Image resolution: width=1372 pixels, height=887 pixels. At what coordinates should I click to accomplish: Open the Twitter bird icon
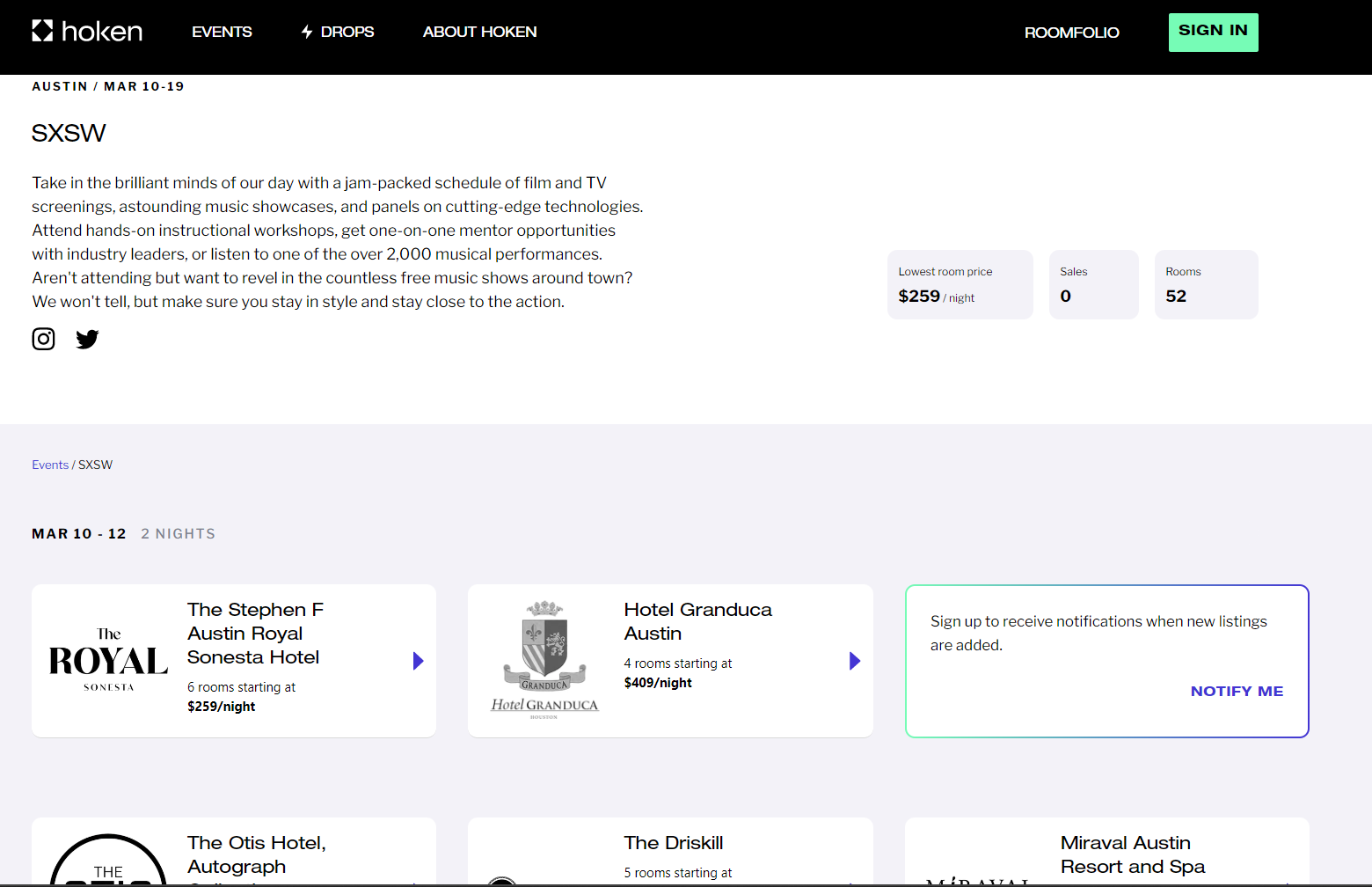(x=87, y=339)
